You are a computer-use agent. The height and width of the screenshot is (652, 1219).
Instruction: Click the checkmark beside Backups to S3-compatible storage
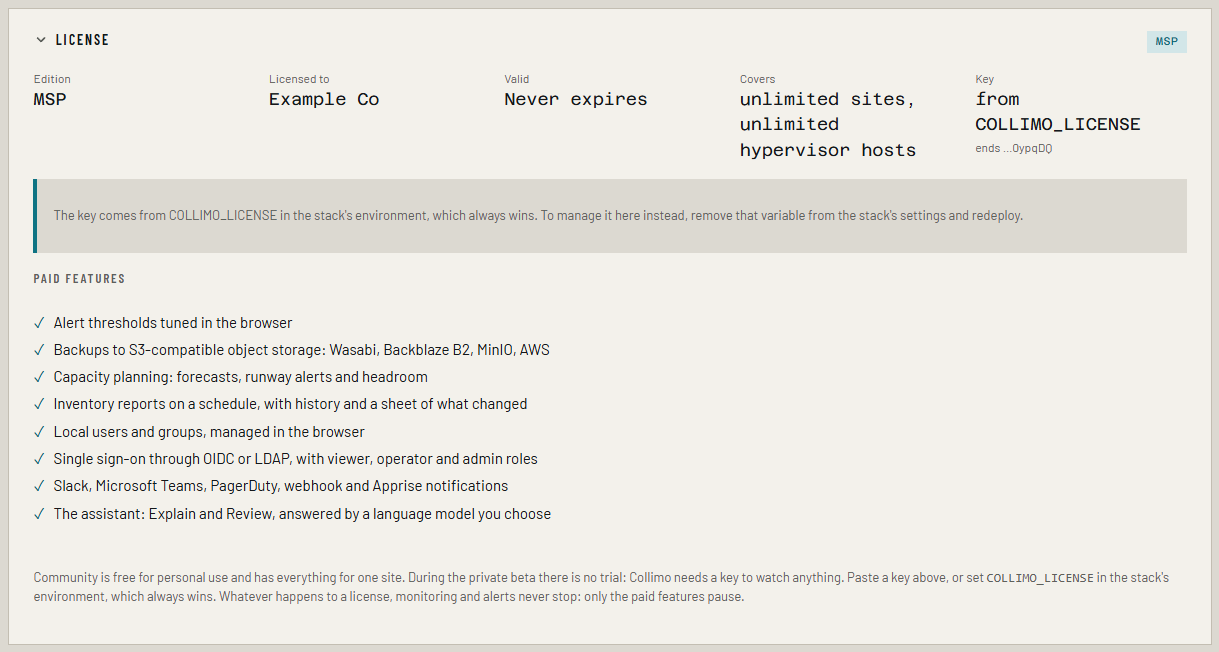pyautogui.click(x=39, y=350)
